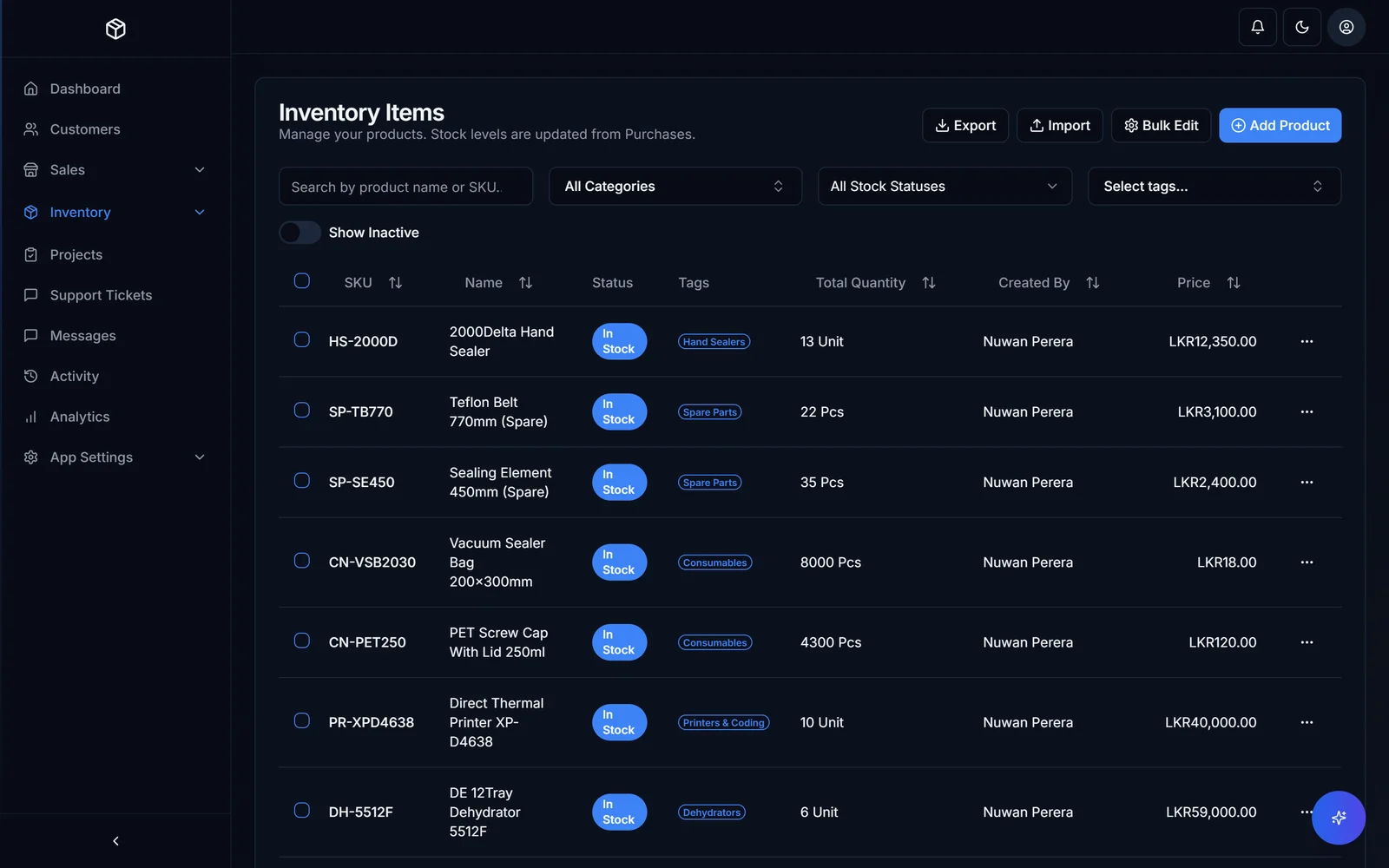
Task: Select the SP-TB770 row checkbox
Action: [x=301, y=410]
